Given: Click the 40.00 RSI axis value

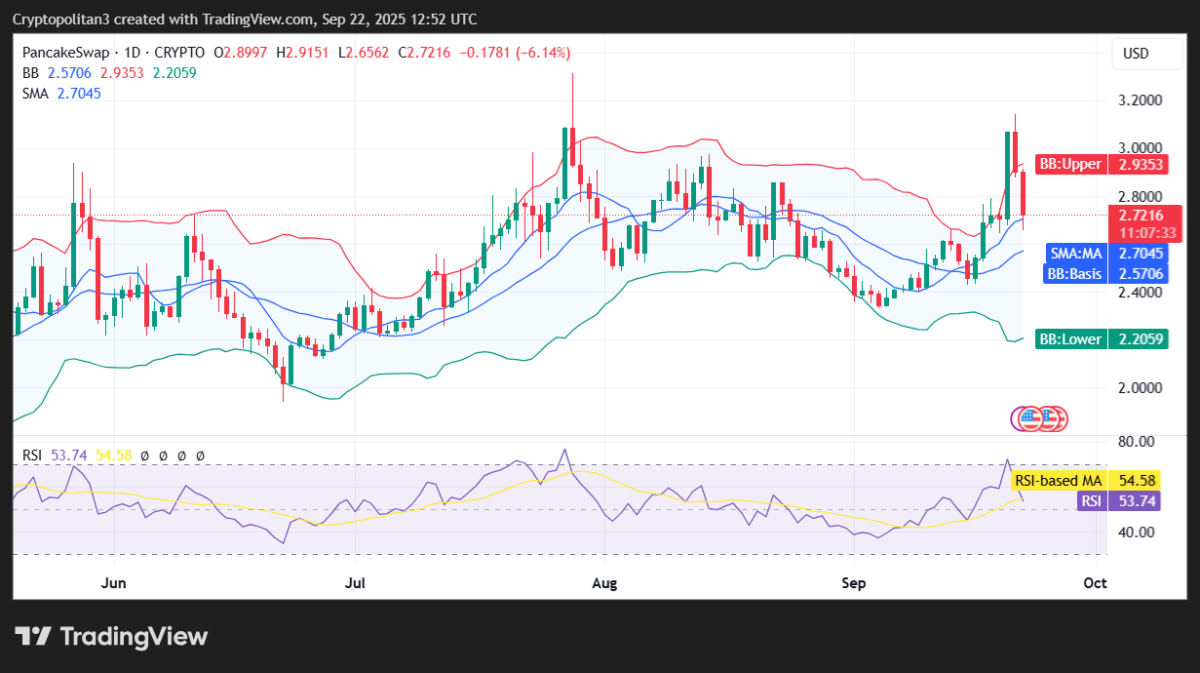Looking at the screenshot, I should click(1136, 532).
